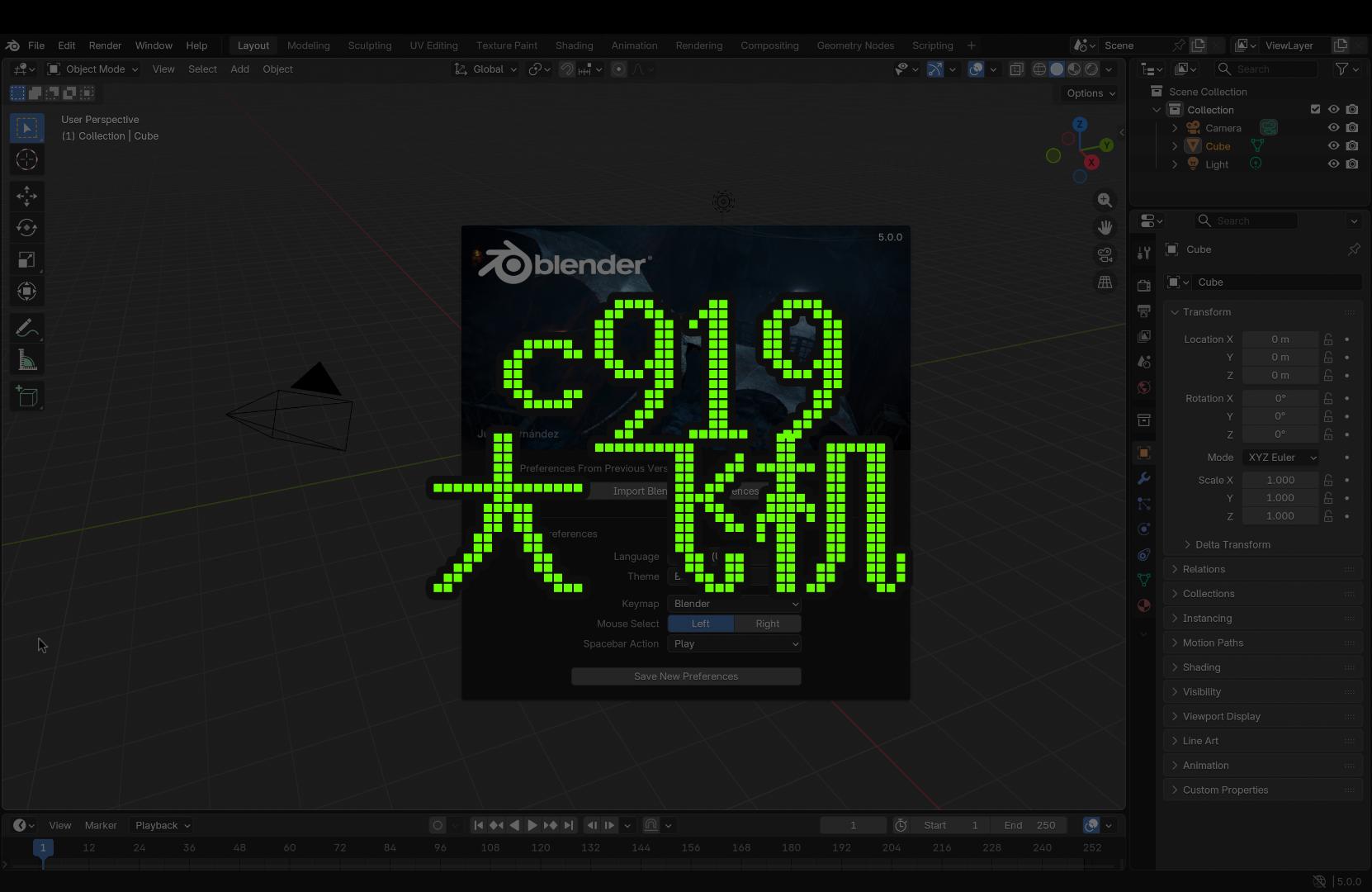Choose the Transform tool
The width and height of the screenshot is (1372, 892).
[26, 291]
